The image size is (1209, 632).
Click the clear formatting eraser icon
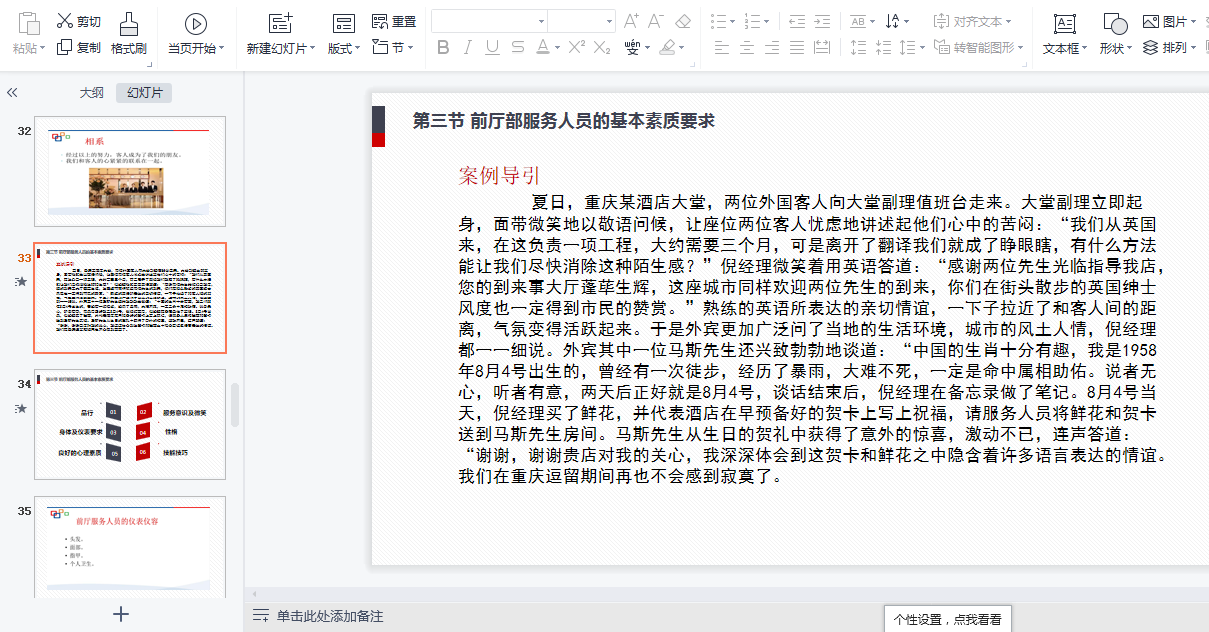tap(683, 21)
